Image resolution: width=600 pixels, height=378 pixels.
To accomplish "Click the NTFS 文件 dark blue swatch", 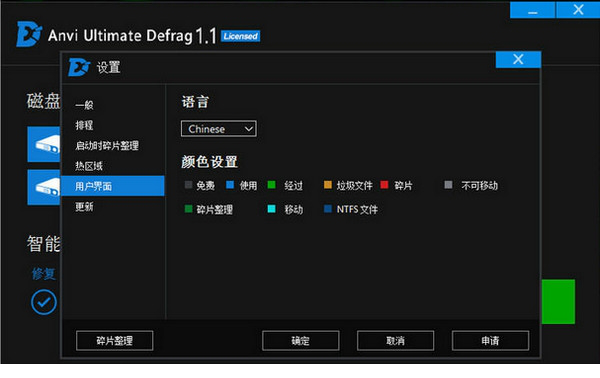I will [x=328, y=209].
